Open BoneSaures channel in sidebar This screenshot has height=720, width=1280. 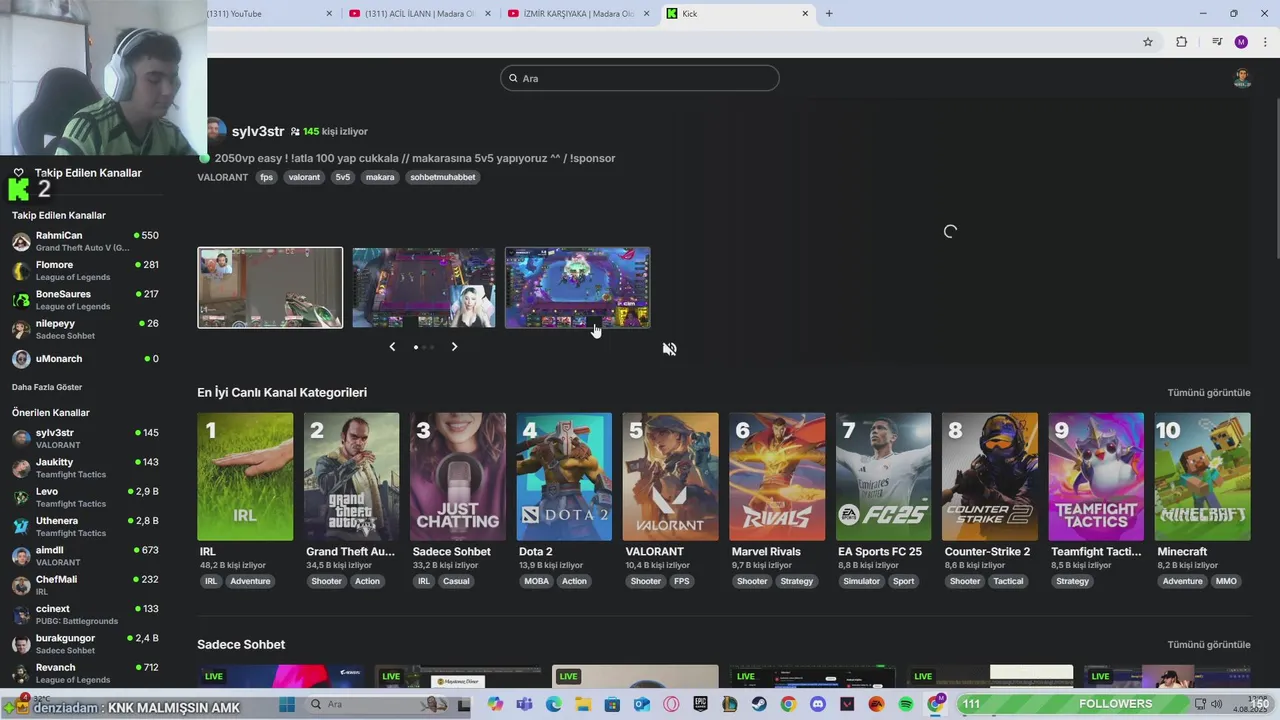(x=85, y=300)
